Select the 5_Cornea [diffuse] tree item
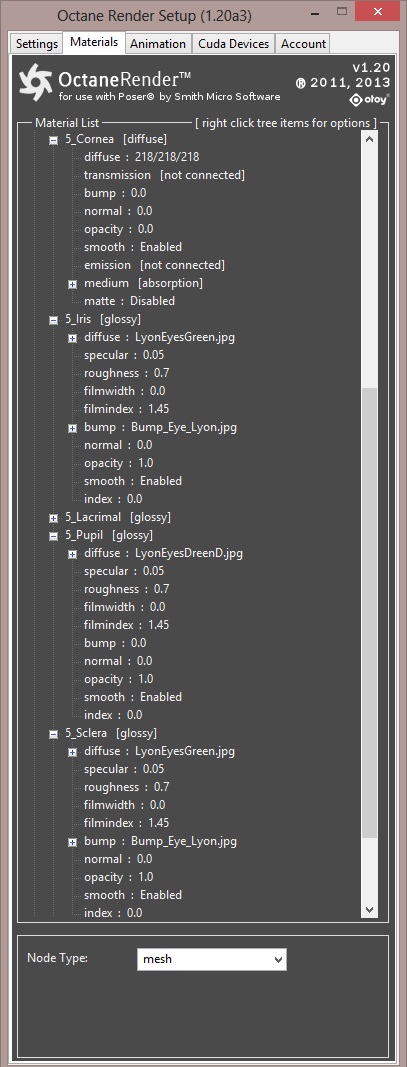 (116, 139)
